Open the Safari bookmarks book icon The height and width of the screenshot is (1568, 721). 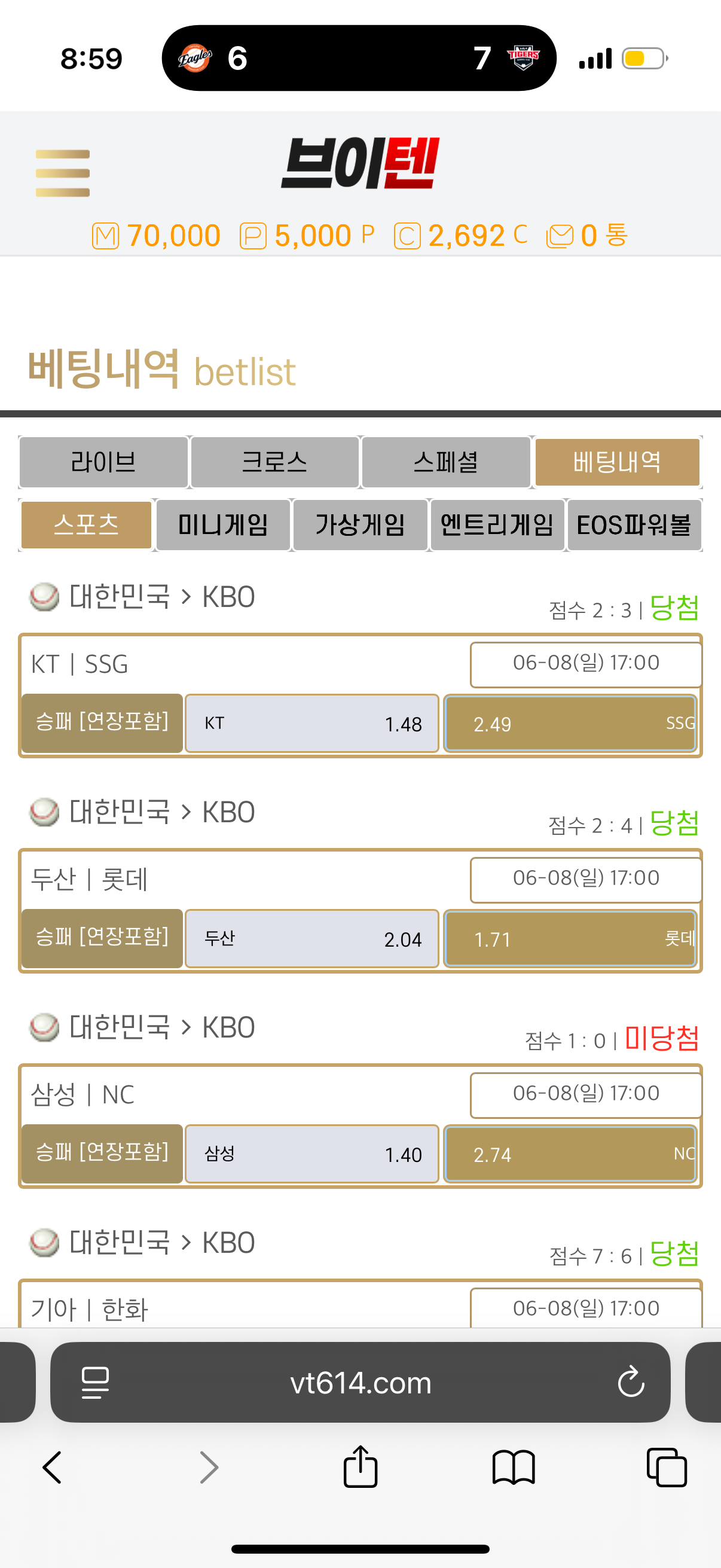tap(514, 1468)
